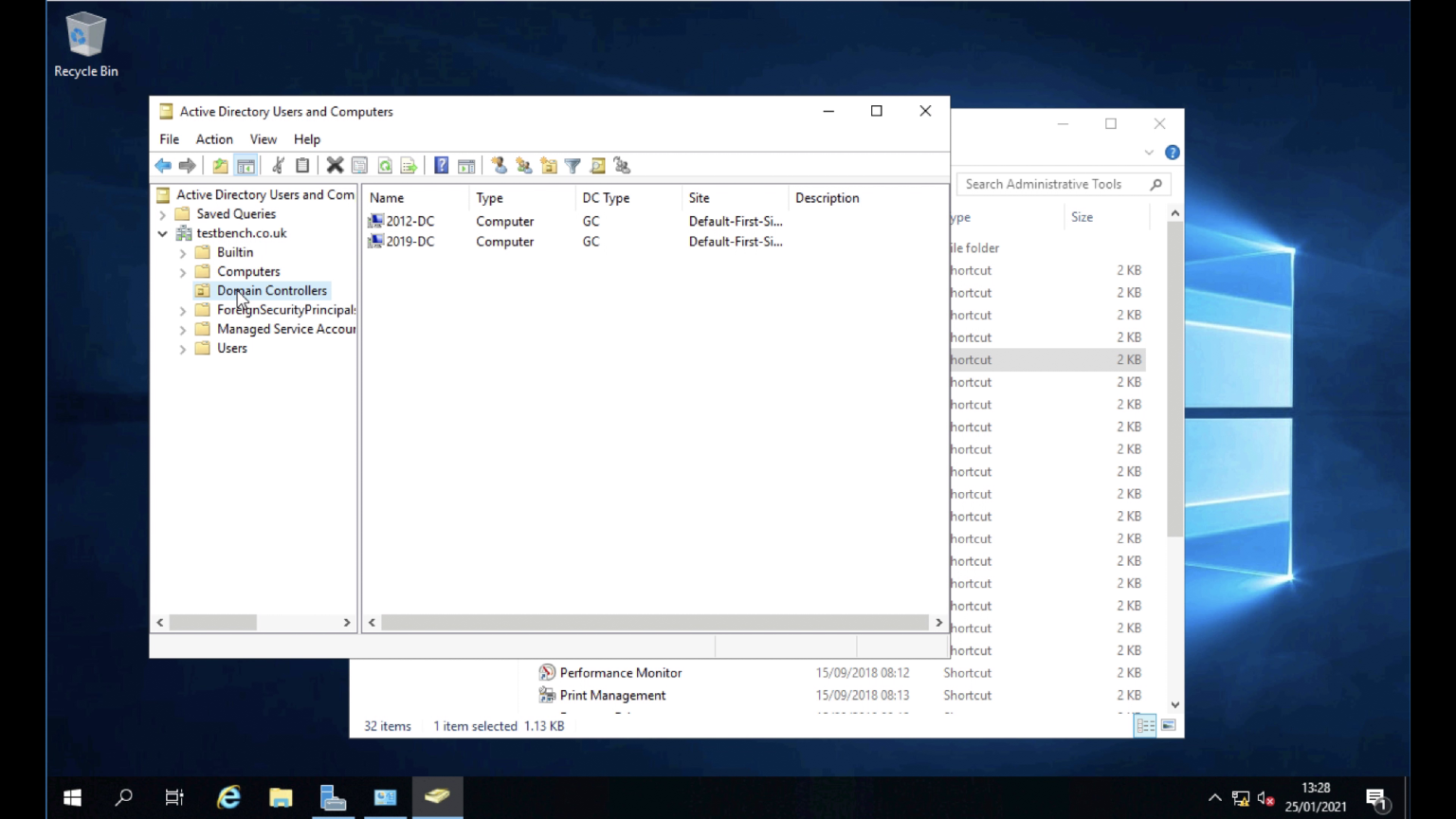Click the Find objects magnifier toolbar icon
The image size is (1456, 819).
tap(597, 166)
